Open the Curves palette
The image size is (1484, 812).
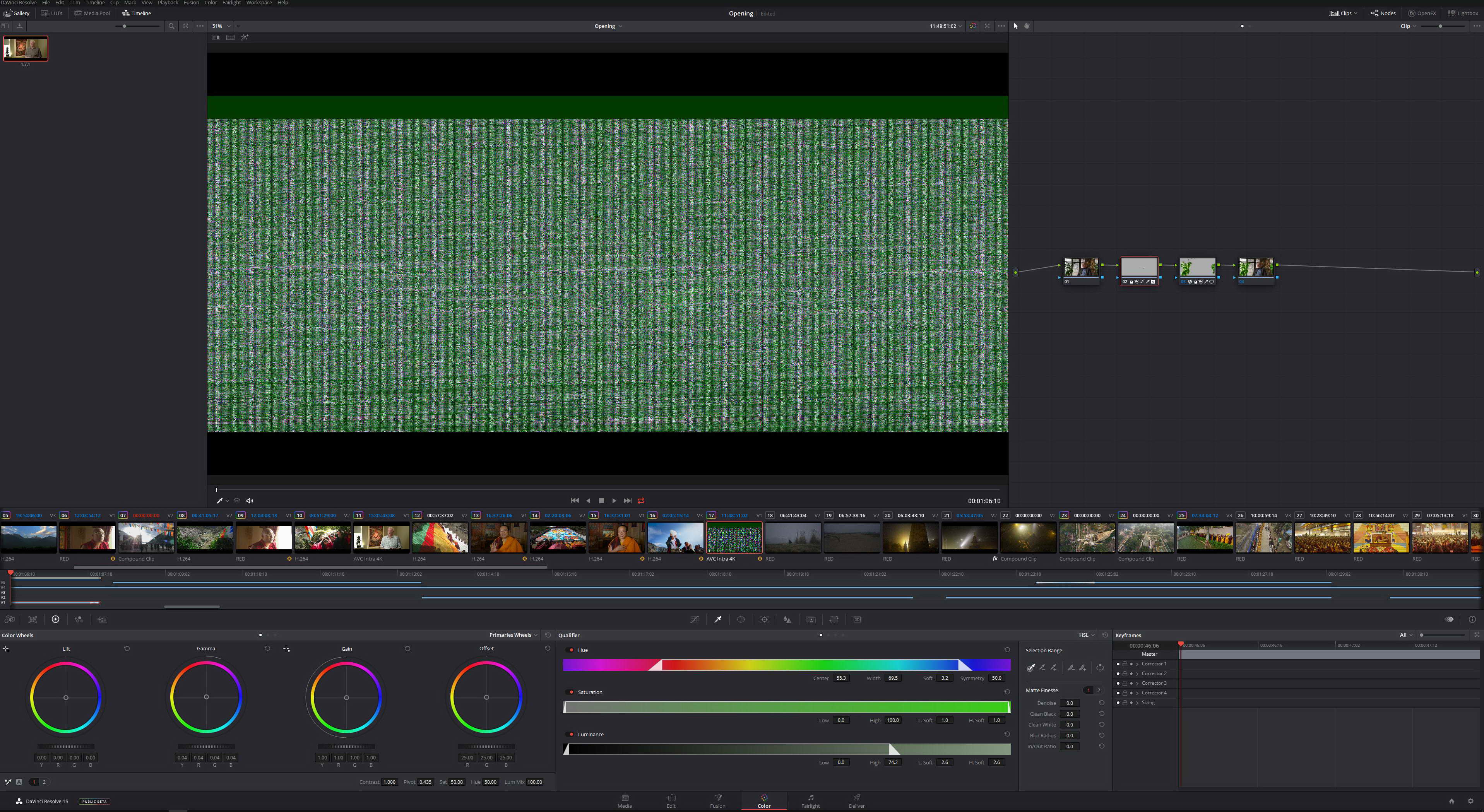[x=695, y=620]
